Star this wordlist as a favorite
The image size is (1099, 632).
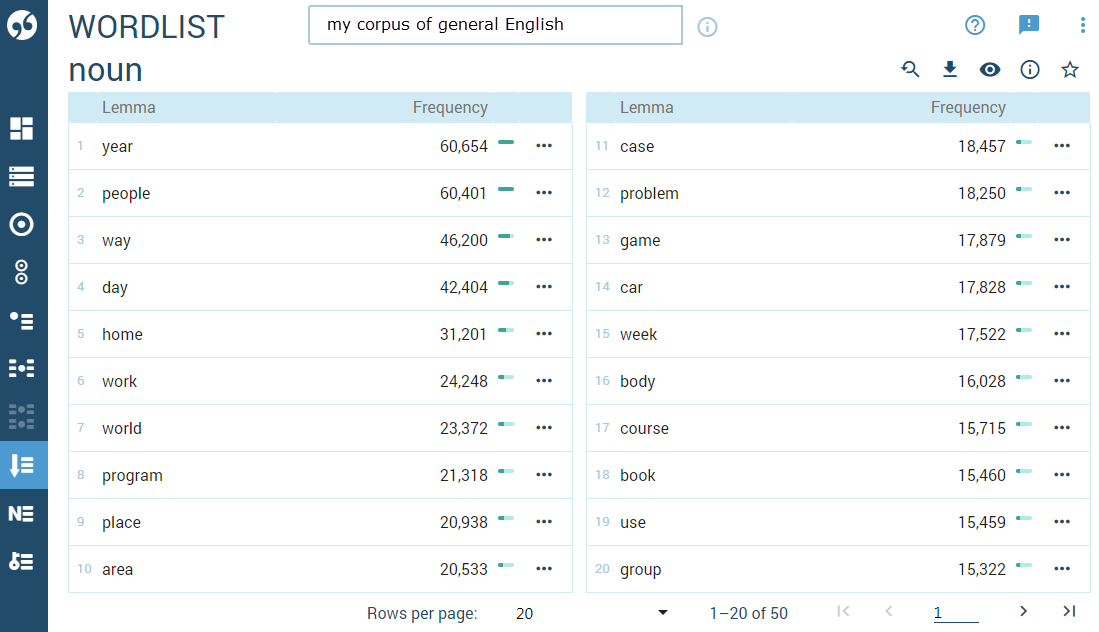click(x=1070, y=69)
